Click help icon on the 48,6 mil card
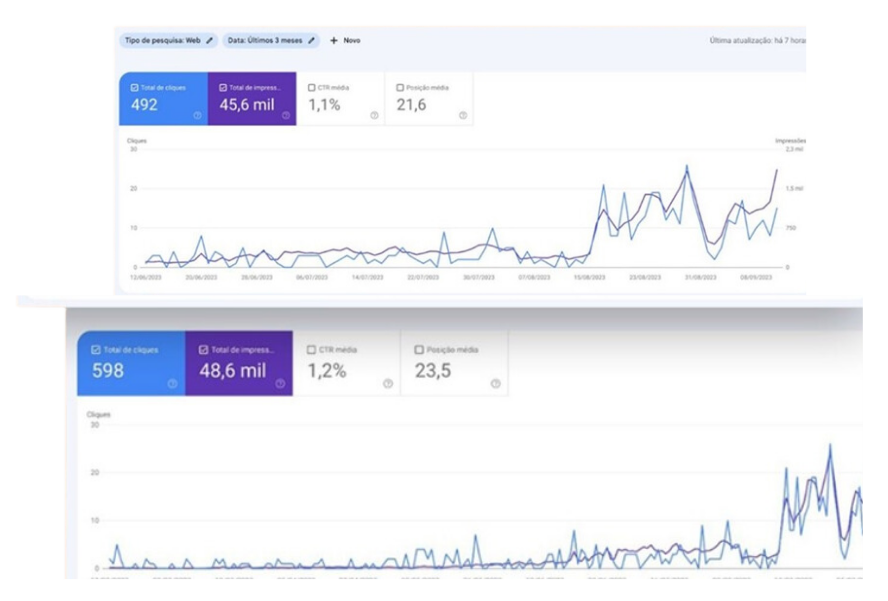Viewport: 888px width, 601px height. tap(280, 383)
